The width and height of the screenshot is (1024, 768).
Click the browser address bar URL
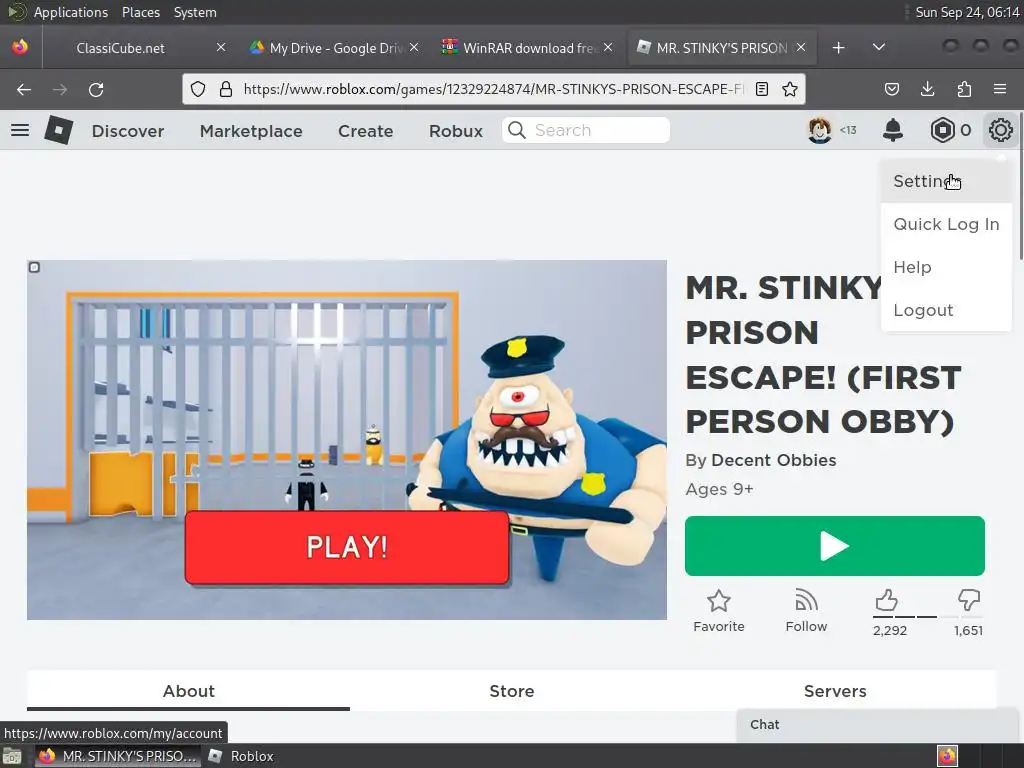(x=493, y=89)
